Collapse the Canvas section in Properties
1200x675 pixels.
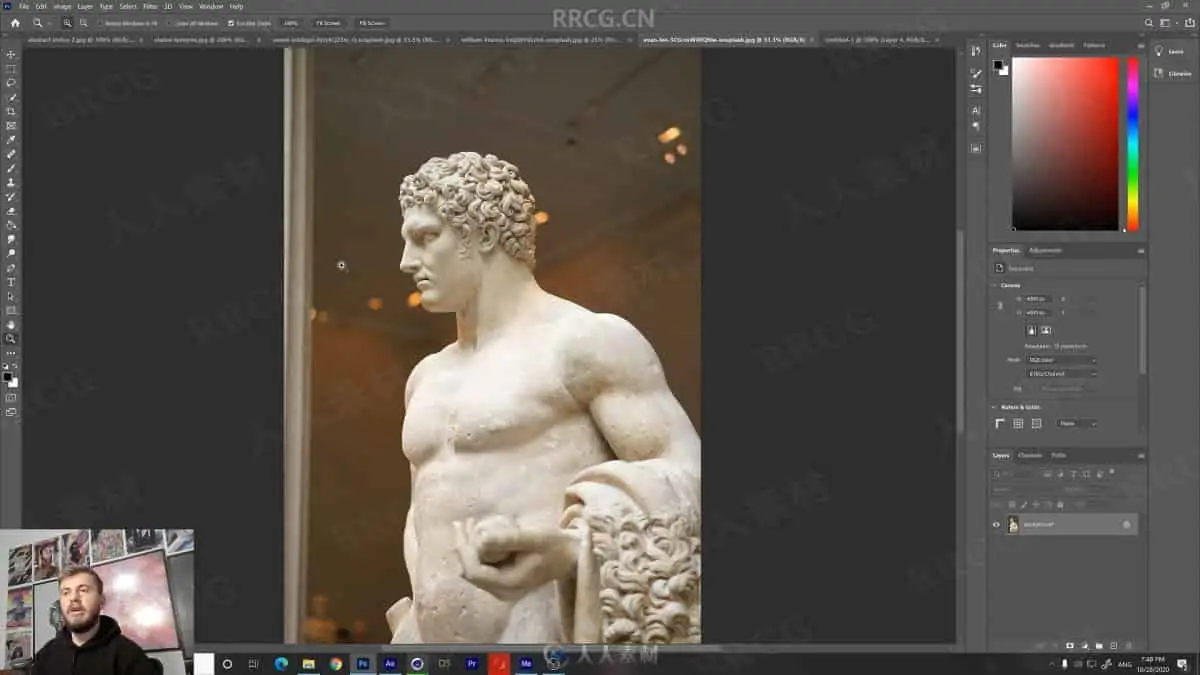pyautogui.click(x=996, y=285)
